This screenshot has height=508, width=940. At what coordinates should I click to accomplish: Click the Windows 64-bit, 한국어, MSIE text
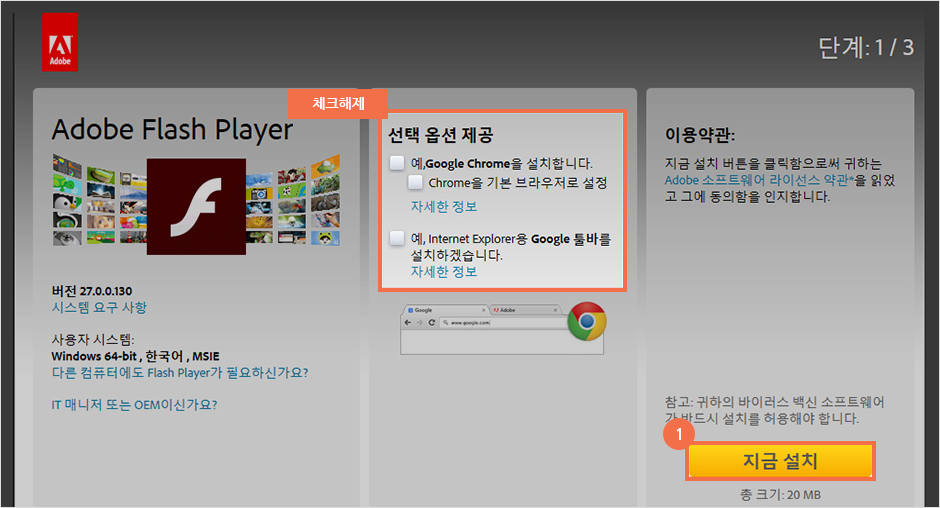[135, 356]
